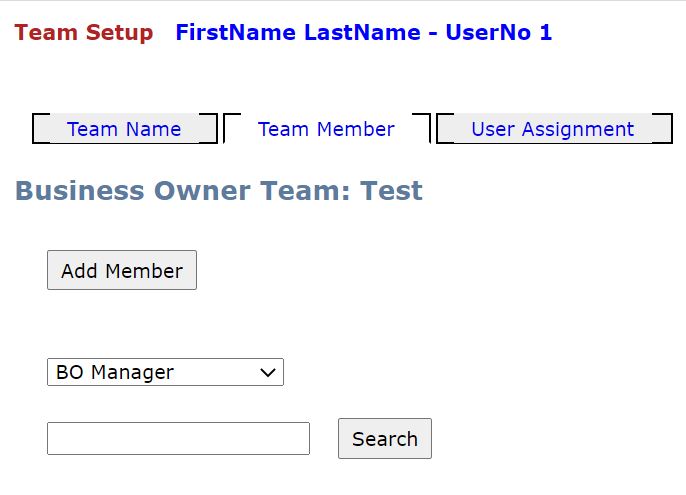The image size is (686, 495).
Task: Open the User Assignment tab
Action: click(x=554, y=129)
